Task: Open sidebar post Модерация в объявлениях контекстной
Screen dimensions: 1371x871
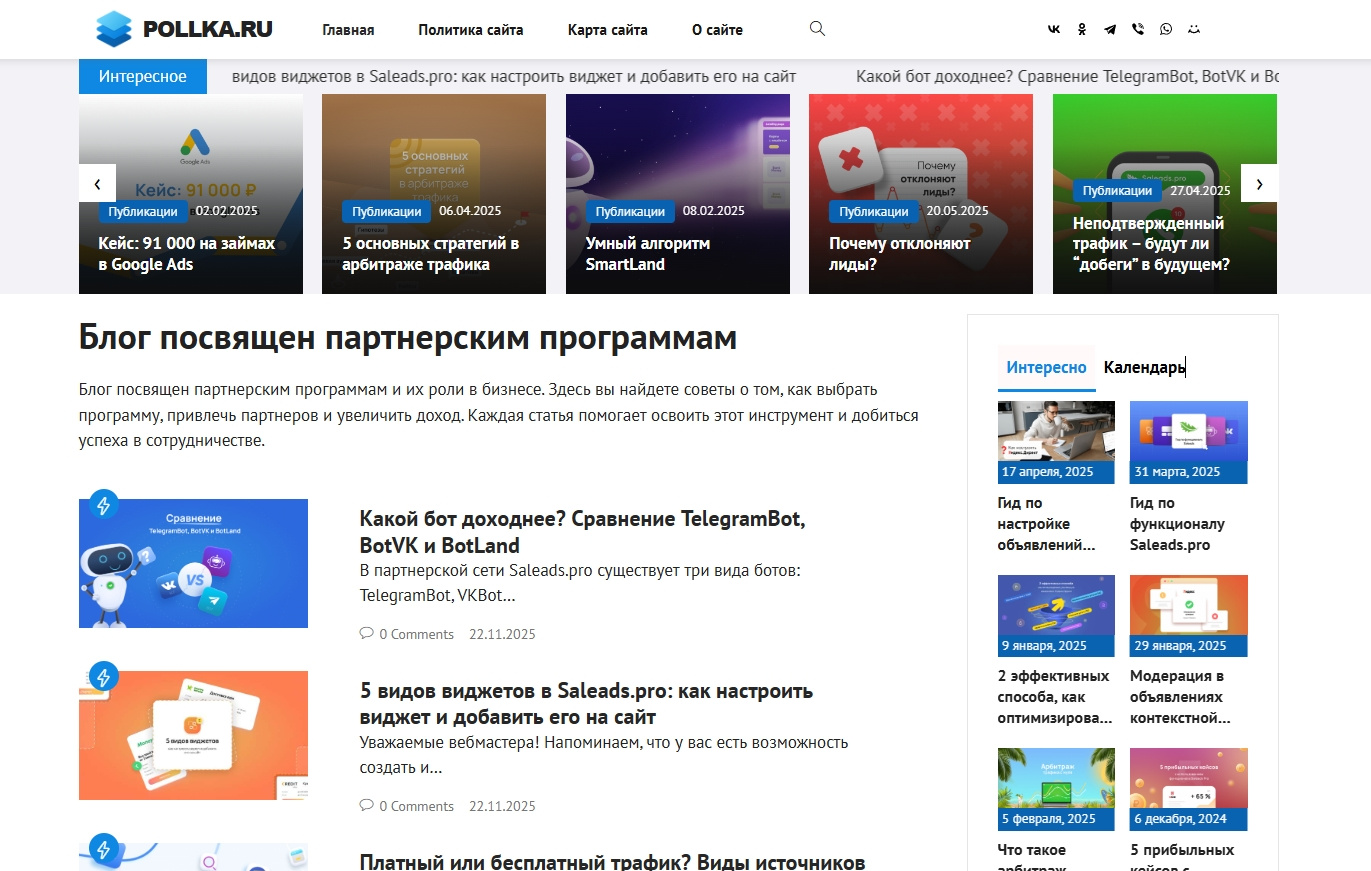Action: click(x=1181, y=697)
